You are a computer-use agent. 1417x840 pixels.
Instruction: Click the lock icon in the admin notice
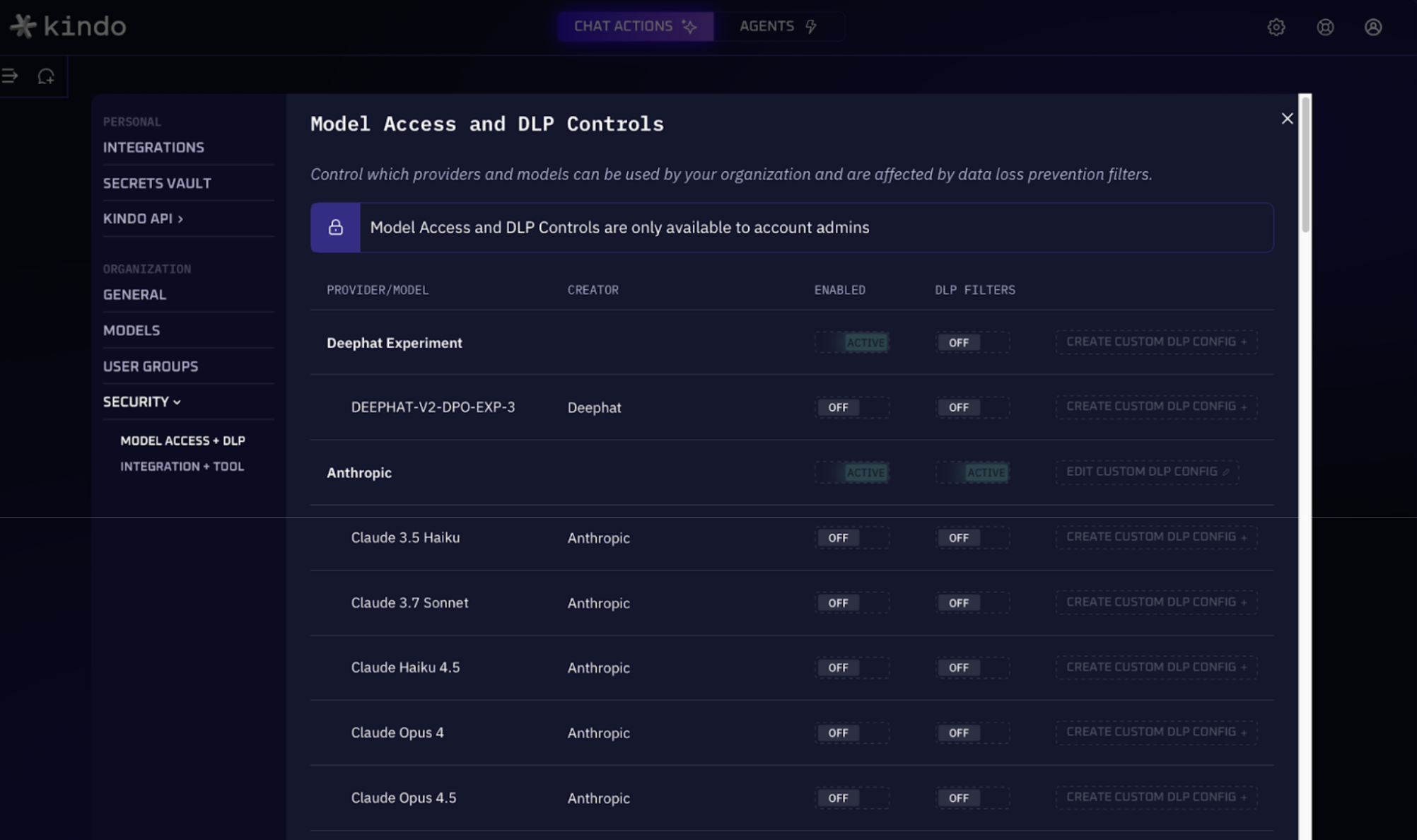[335, 227]
